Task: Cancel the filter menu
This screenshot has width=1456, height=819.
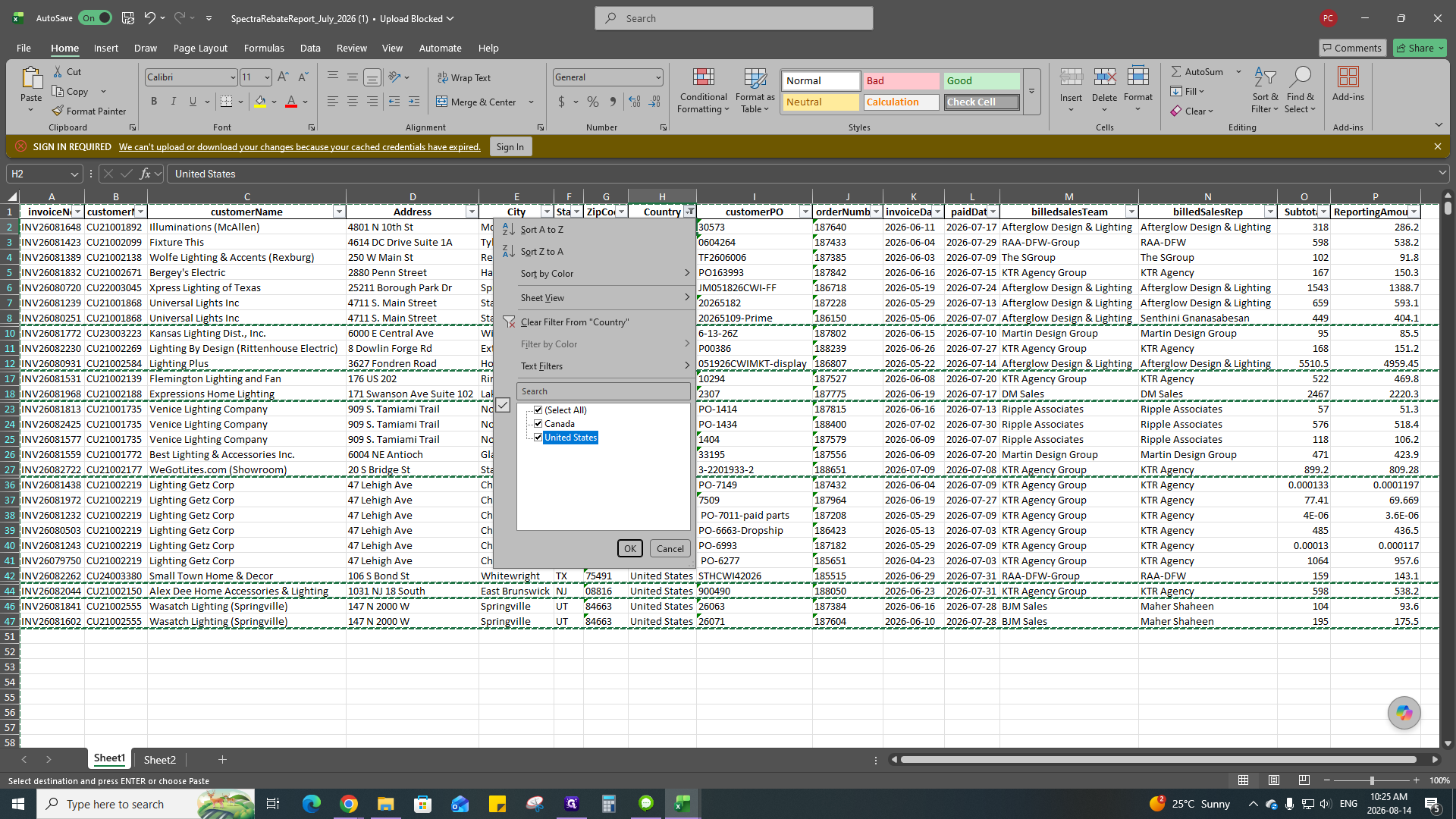Action: click(x=670, y=549)
